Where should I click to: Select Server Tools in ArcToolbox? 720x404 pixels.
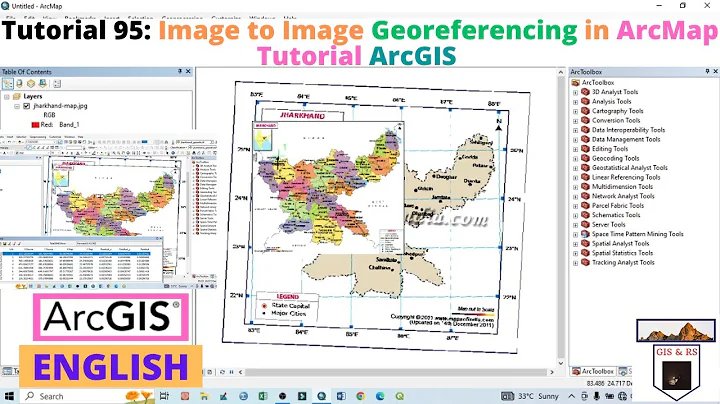(x=608, y=224)
